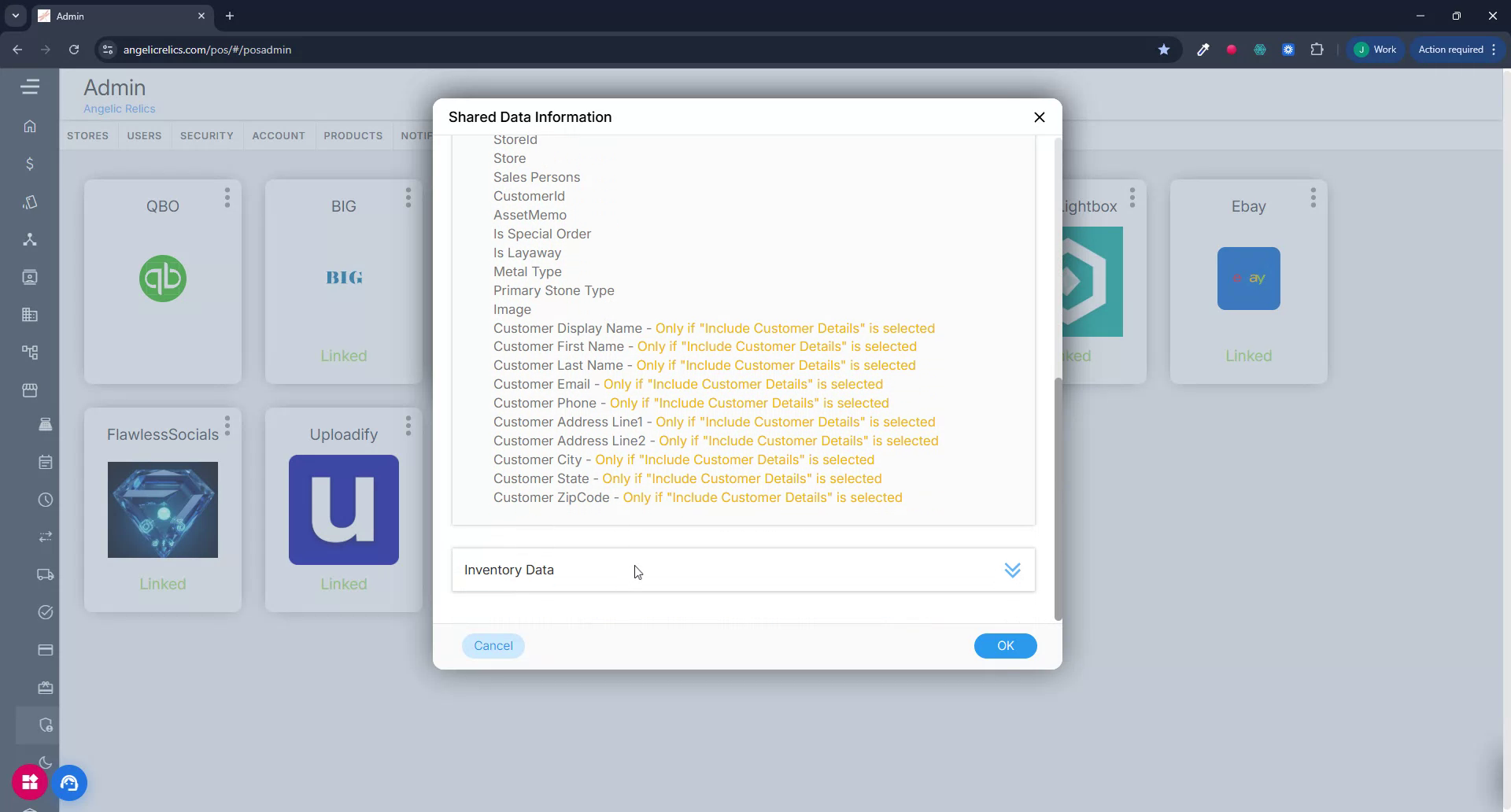Click the Customer ZipCode line in dialog
This screenshot has width=1511, height=812.
click(x=697, y=497)
